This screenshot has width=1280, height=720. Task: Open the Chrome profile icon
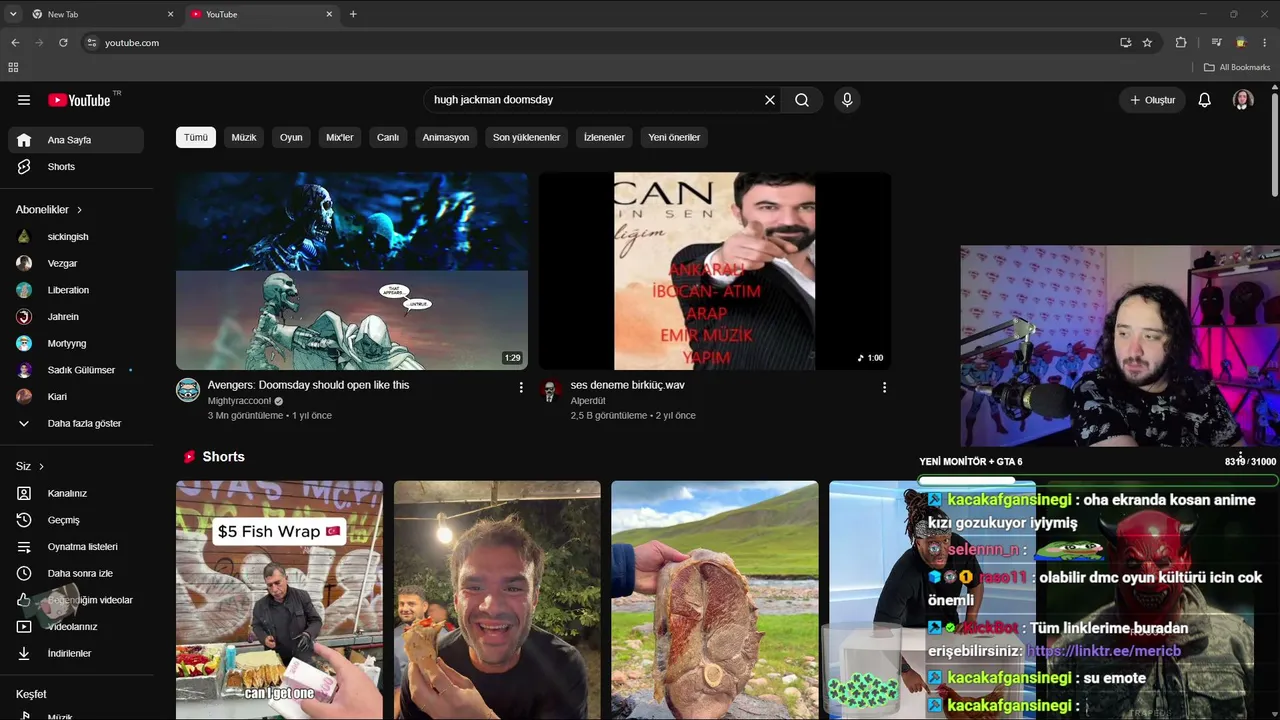pos(1241,43)
